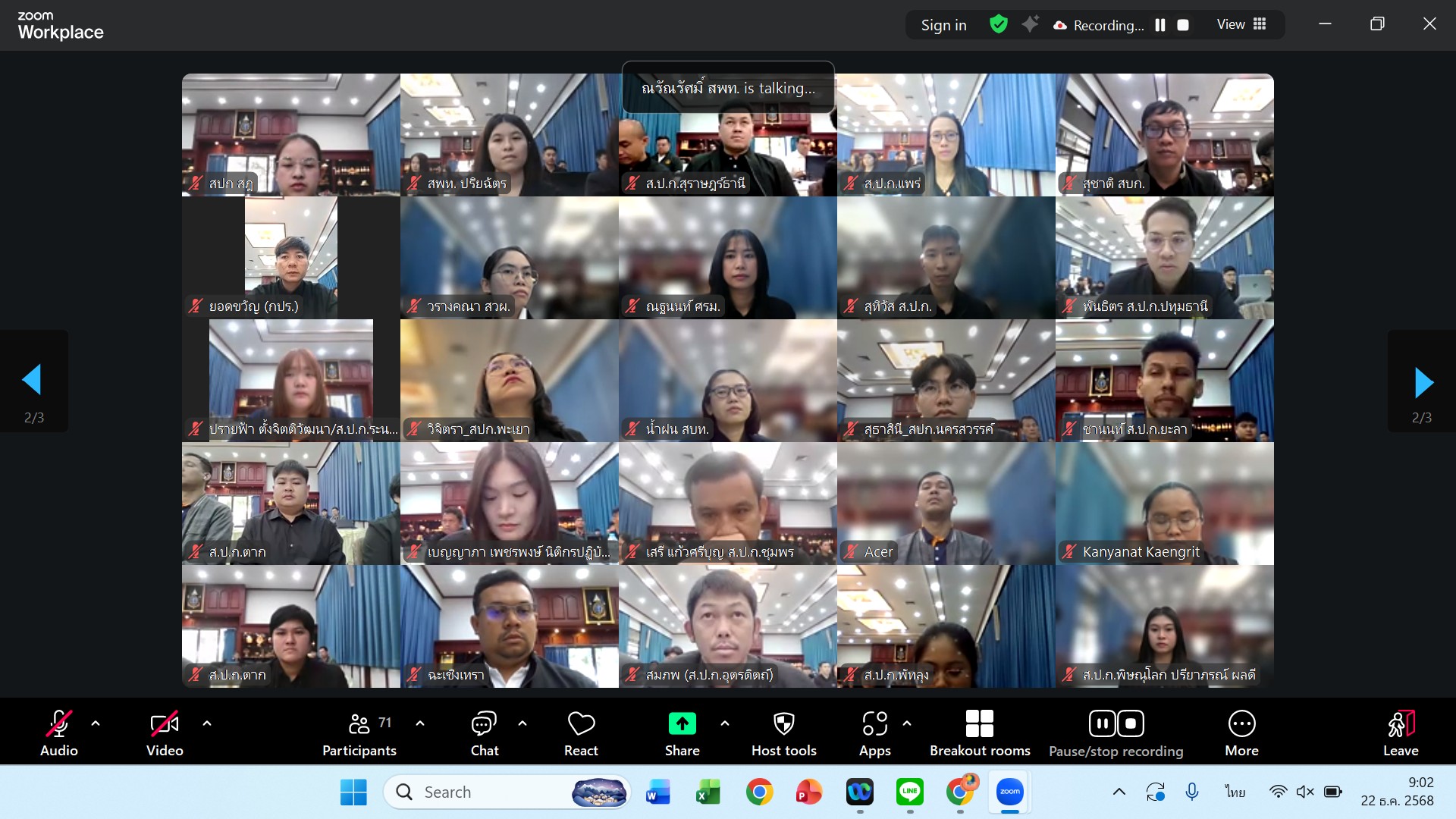Click the green Share screen button

(x=682, y=725)
